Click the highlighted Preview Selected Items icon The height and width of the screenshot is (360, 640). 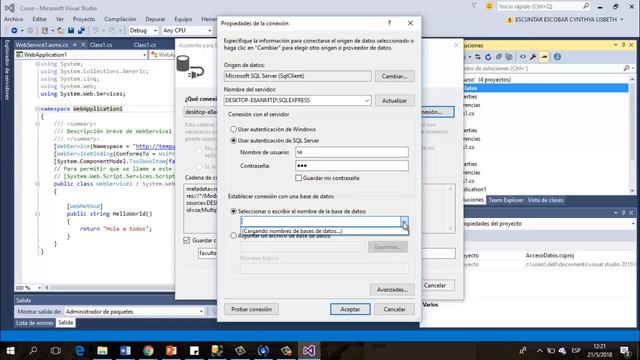544,57
